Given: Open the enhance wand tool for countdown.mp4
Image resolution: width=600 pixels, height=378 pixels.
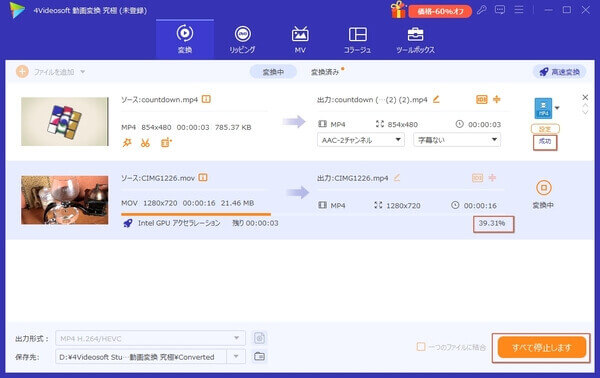Looking at the screenshot, I should coord(127,143).
